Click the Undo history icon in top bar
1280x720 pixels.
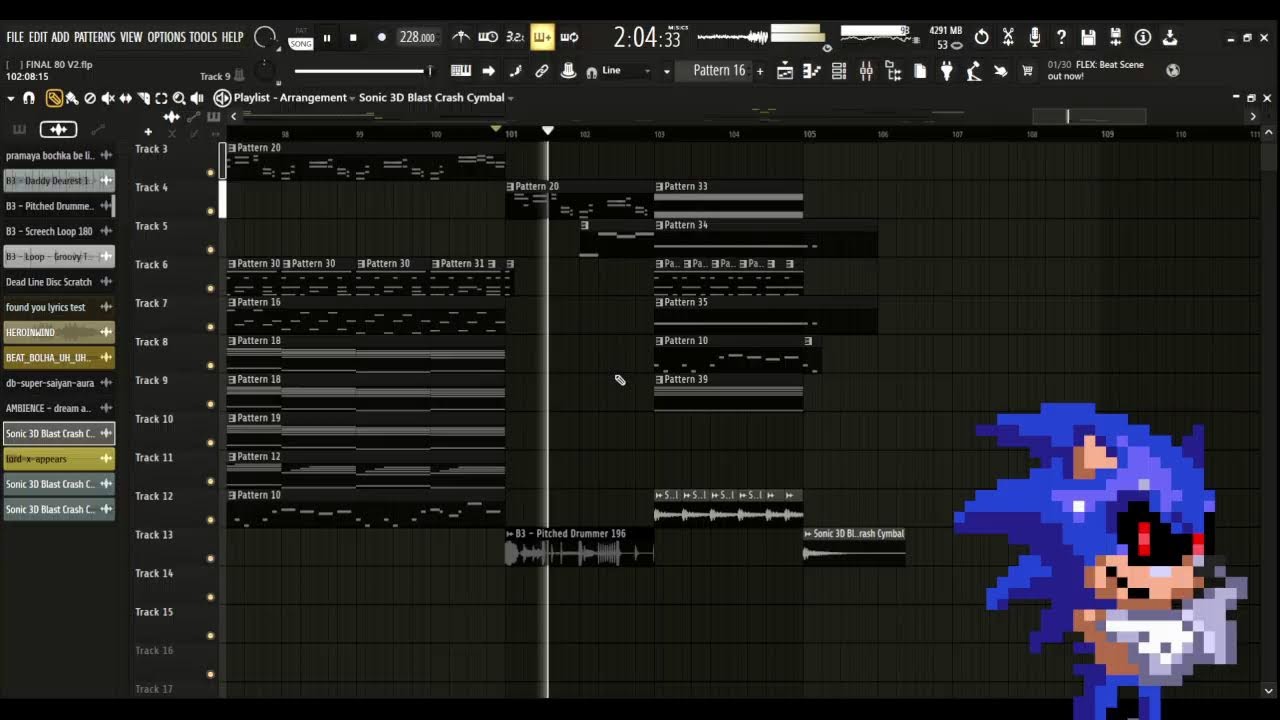[x=981, y=37]
